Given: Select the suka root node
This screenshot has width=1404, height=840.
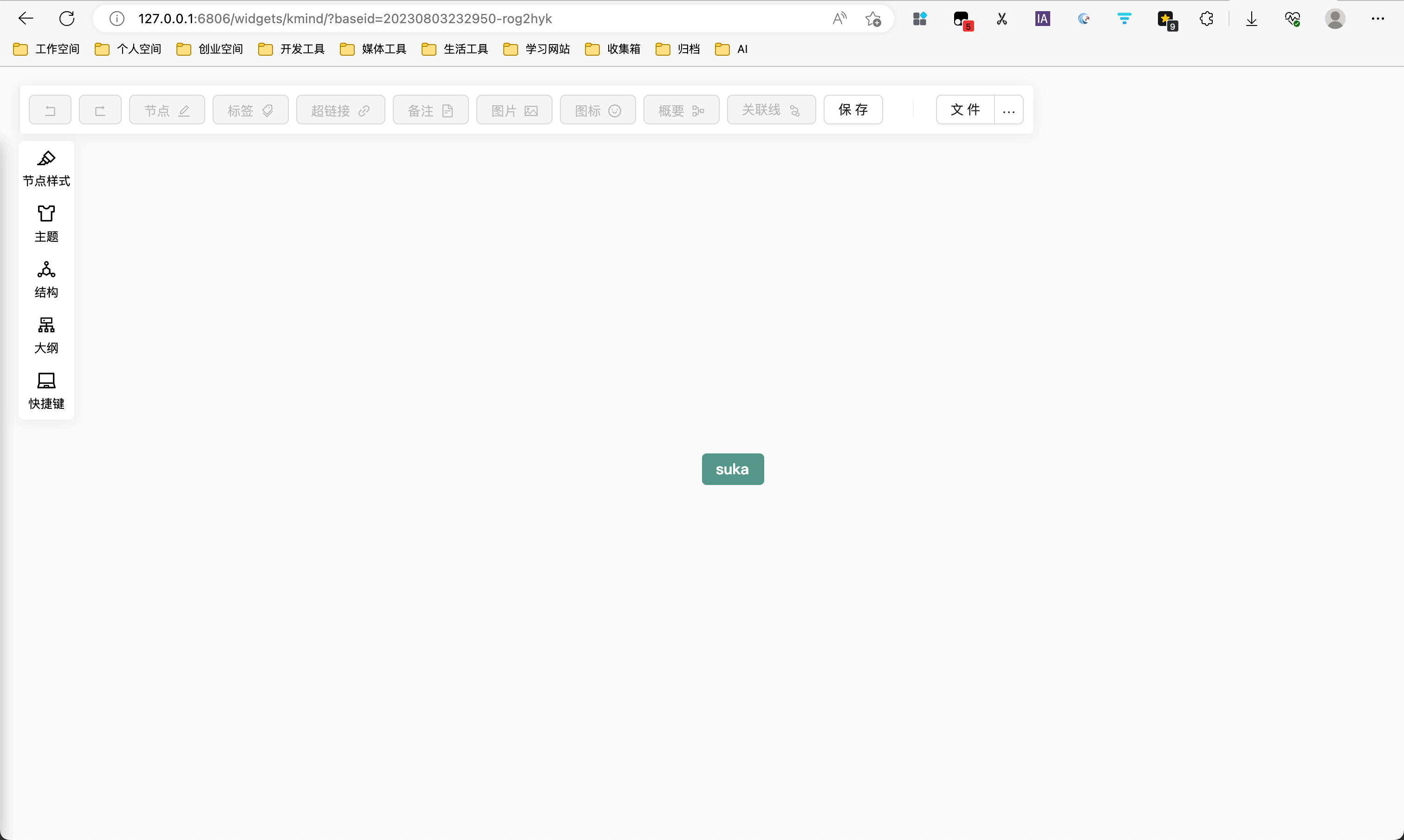Looking at the screenshot, I should (x=732, y=469).
